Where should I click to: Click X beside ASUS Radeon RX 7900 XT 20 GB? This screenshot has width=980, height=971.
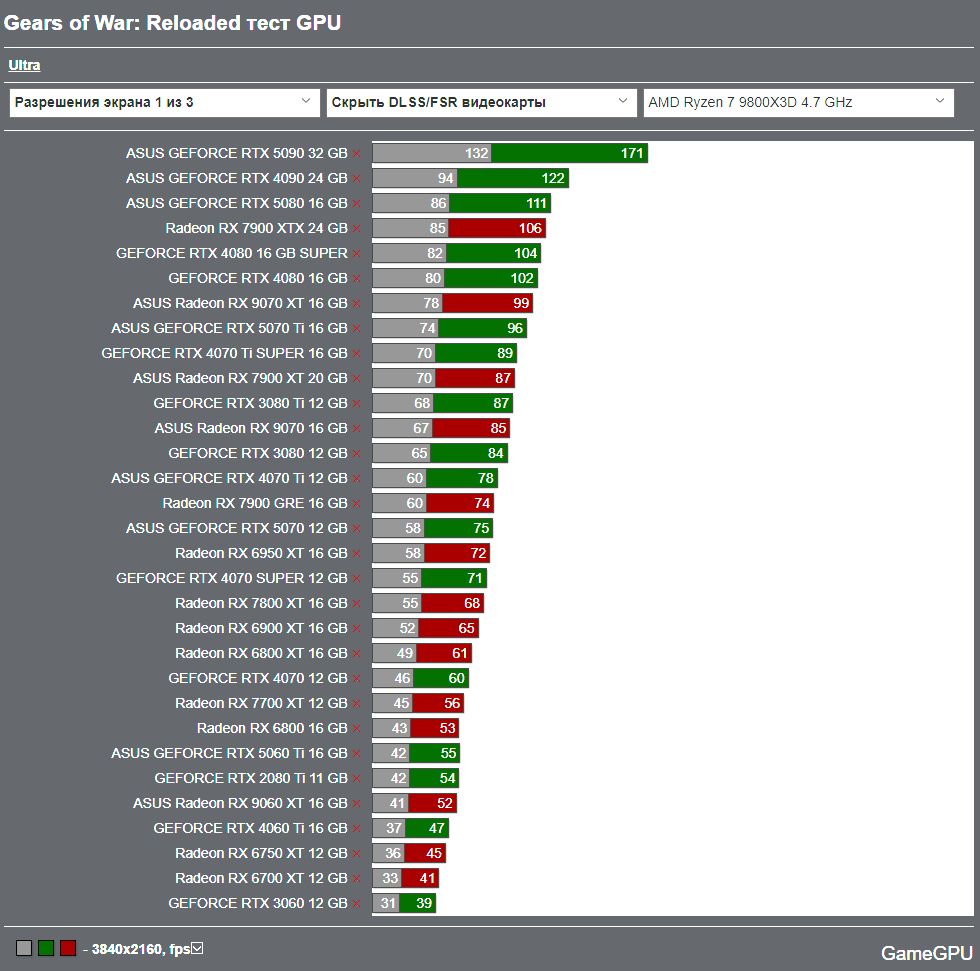click(356, 379)
